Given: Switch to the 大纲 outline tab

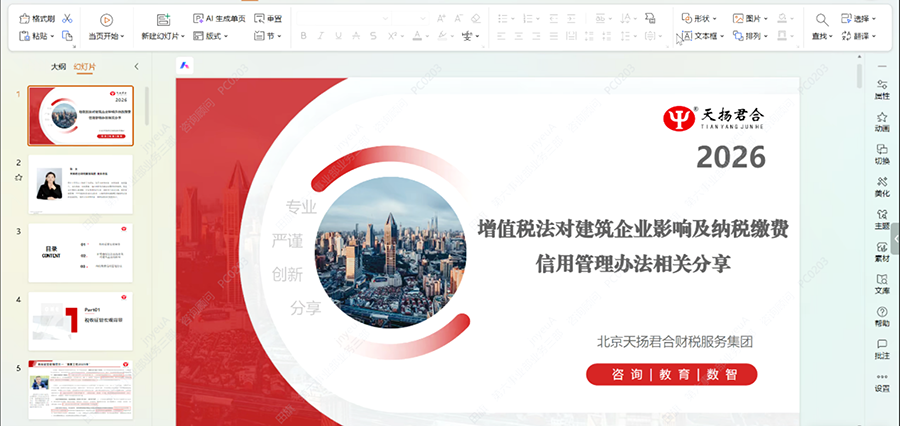Looking at the screenshot, I should click(59, 67).
